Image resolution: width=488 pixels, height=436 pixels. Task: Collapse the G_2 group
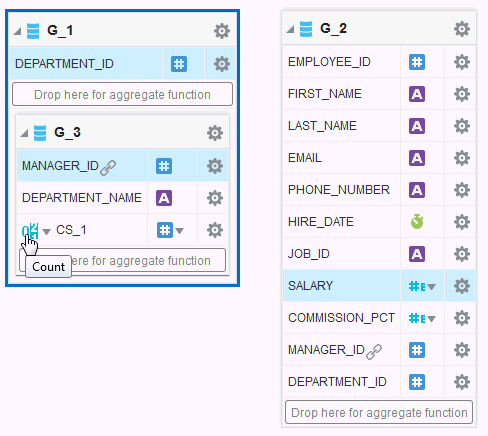tap(290, 29)
